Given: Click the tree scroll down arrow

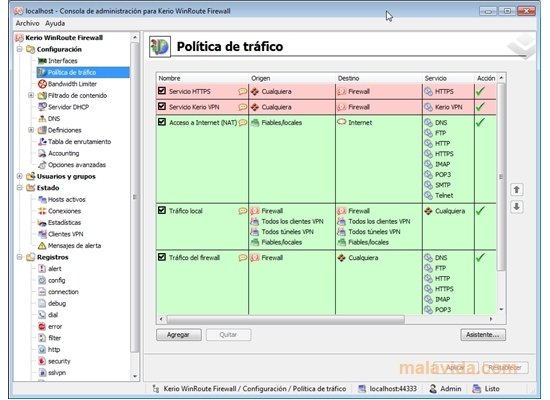Looking at the screenshot, I should (x=135, y=376).
